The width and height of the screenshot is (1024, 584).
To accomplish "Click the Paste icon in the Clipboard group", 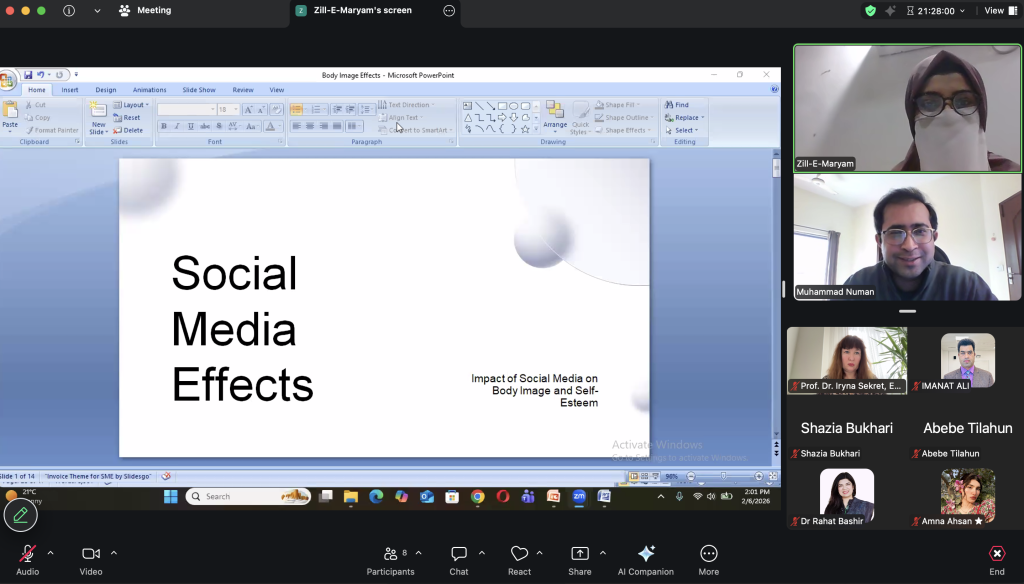I will [x=10, y=110].
